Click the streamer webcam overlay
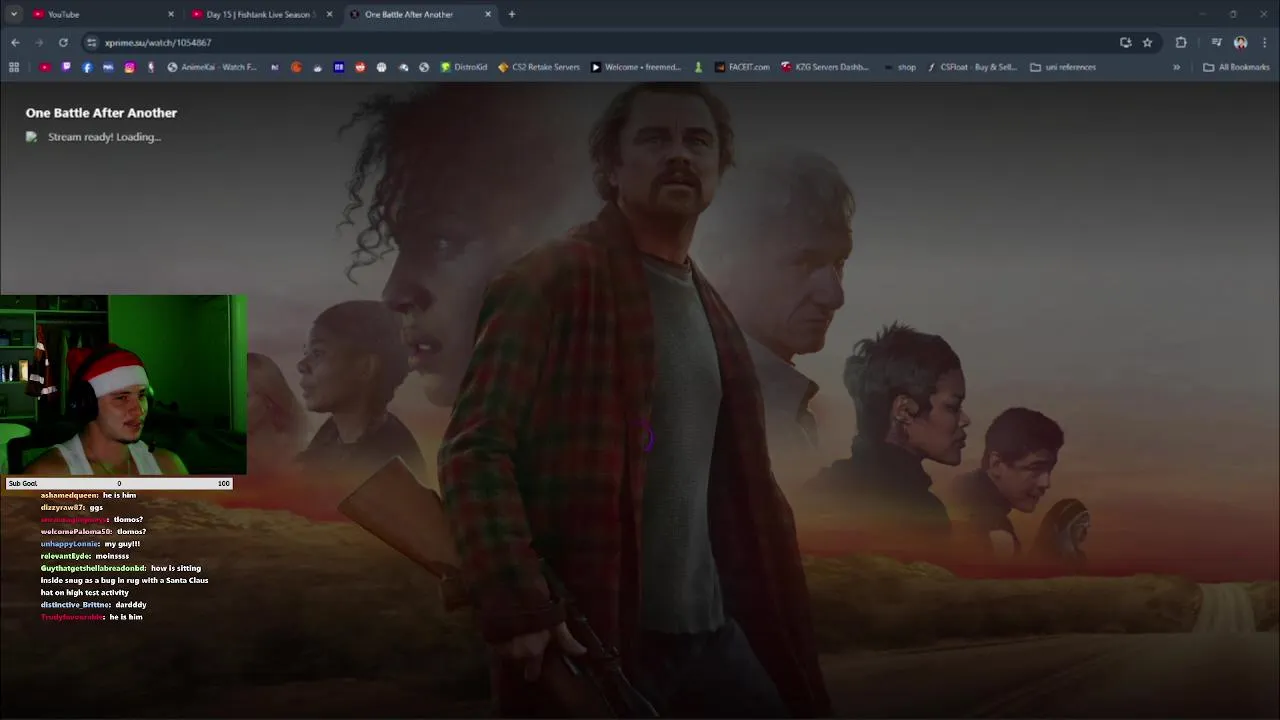 (x=123, y=385)
